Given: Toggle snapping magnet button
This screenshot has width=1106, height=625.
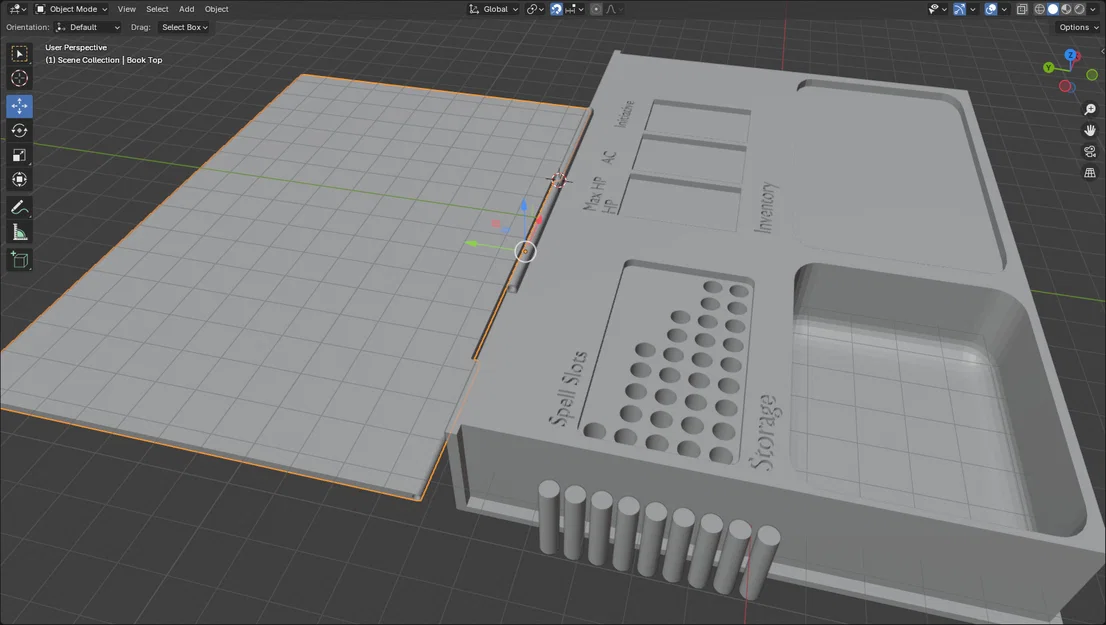Looking at the screenshot, I should click(557, 9).
